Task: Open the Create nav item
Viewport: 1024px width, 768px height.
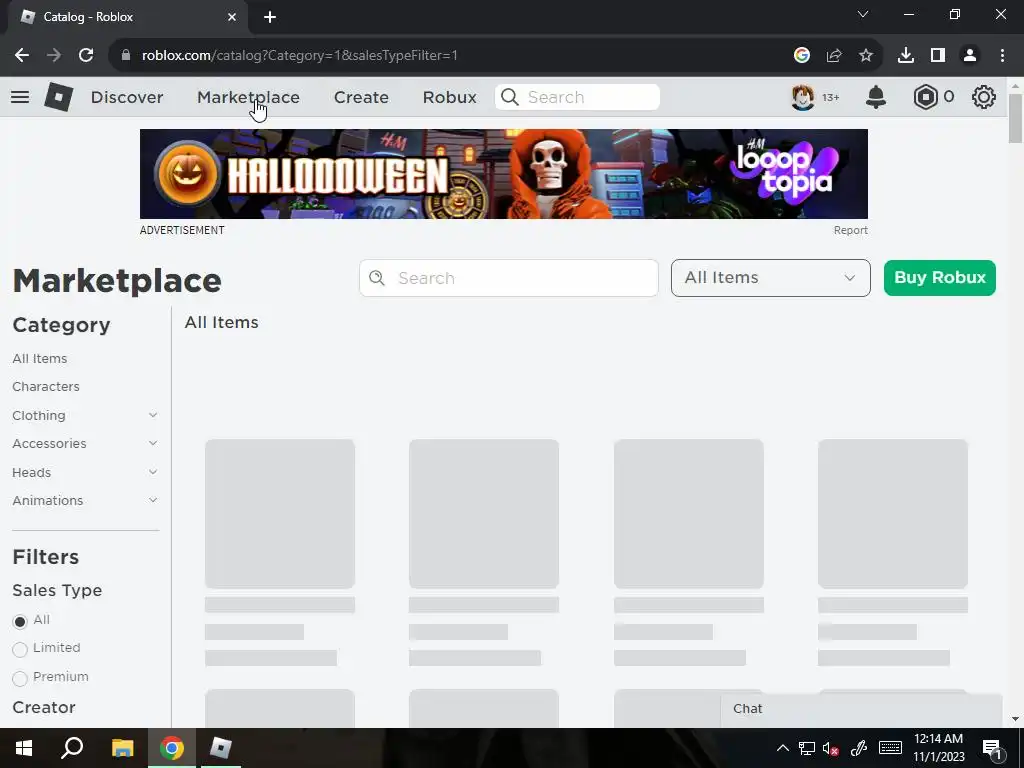Action: tap(361, 97)
